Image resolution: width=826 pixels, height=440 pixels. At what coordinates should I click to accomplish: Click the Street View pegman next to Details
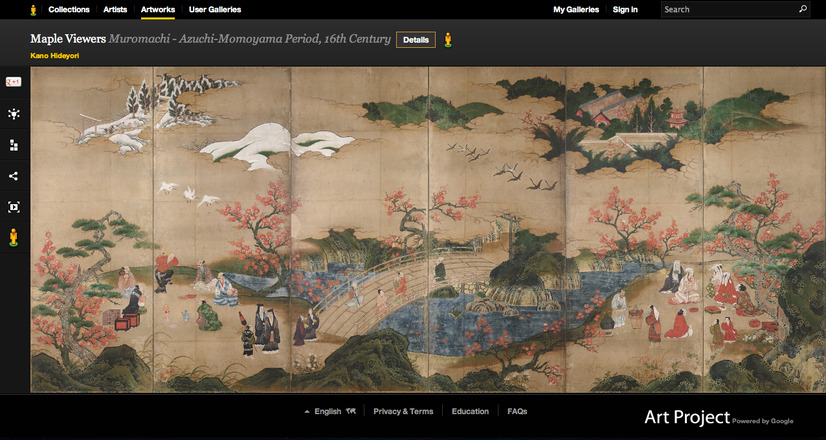point(448,40)
